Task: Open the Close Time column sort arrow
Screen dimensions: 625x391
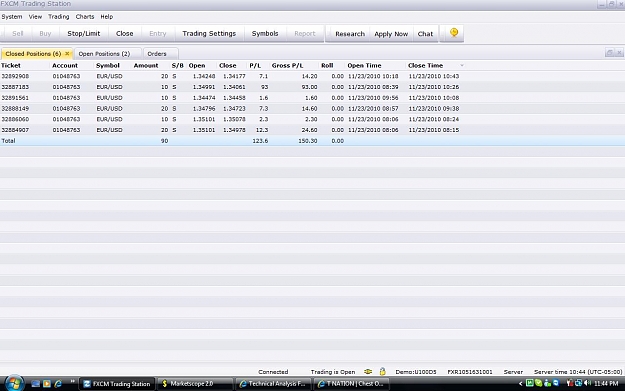Action: click(x=462, y=65)
